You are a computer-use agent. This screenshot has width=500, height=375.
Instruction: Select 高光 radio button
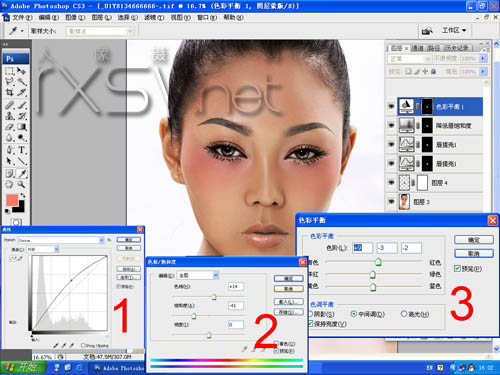tap(404, 314)
